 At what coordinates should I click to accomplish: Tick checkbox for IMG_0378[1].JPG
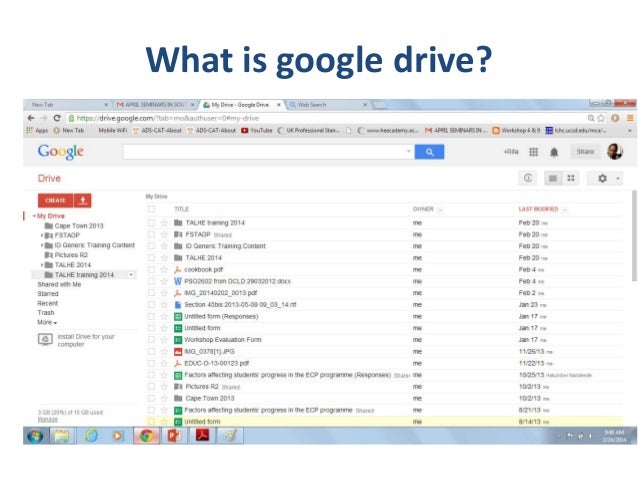click(x=151, y=352)
